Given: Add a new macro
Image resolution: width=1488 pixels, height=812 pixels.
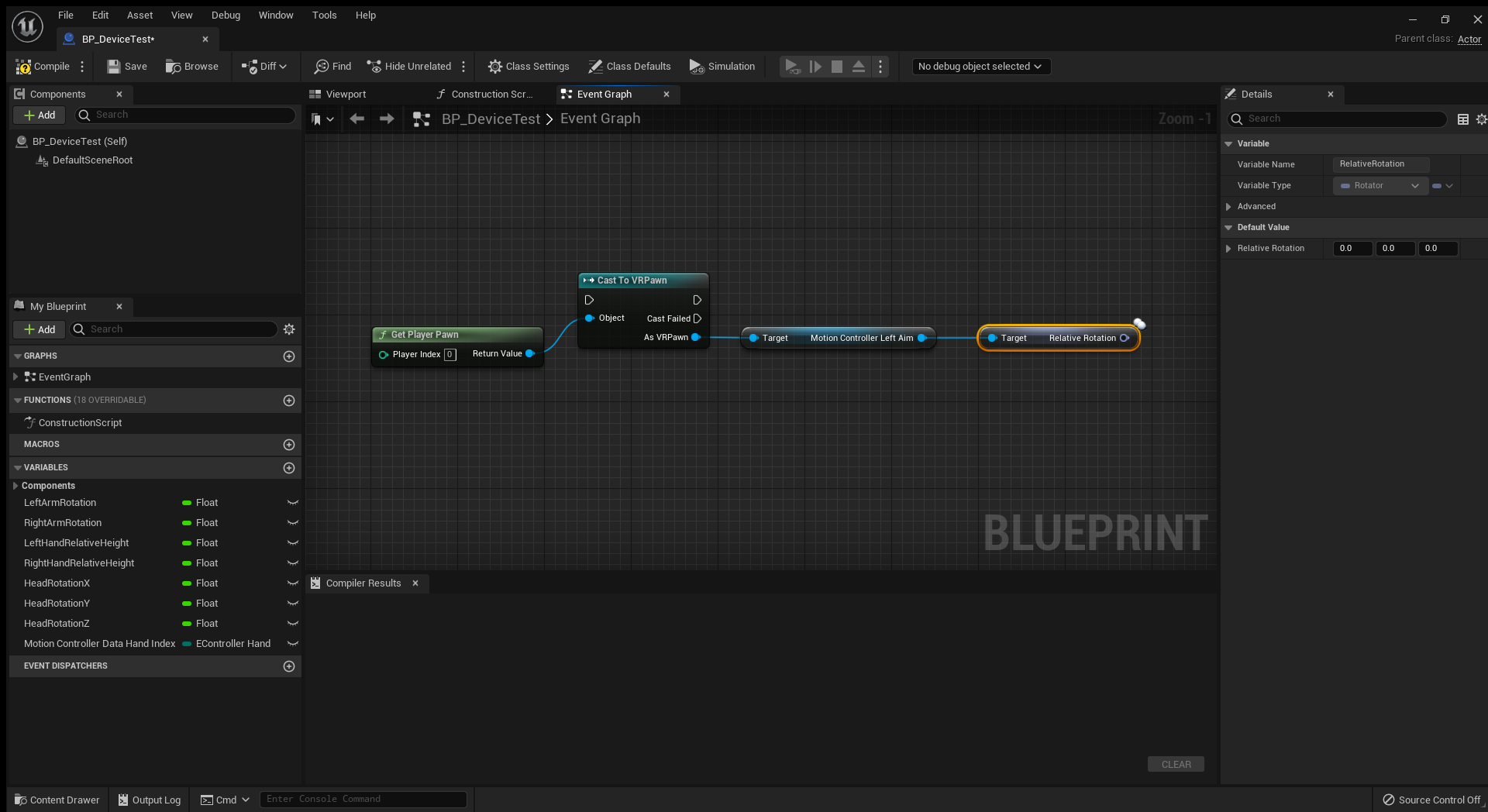Looking at the screenshot, I should [x=289, y=445].
